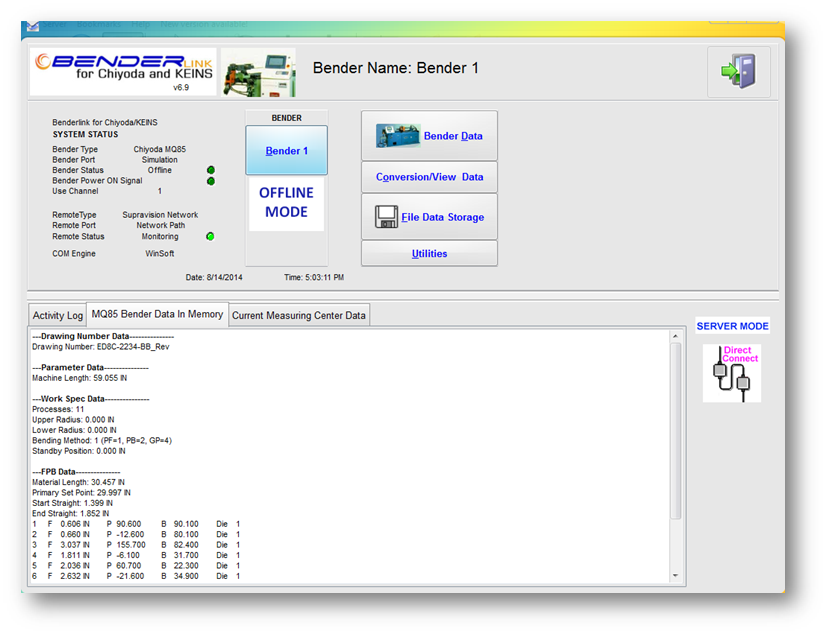The height and width of the screenshot is (635, 827).
Task: Click the floppy disk icon on File Data Storage
Action: [387, 217]
